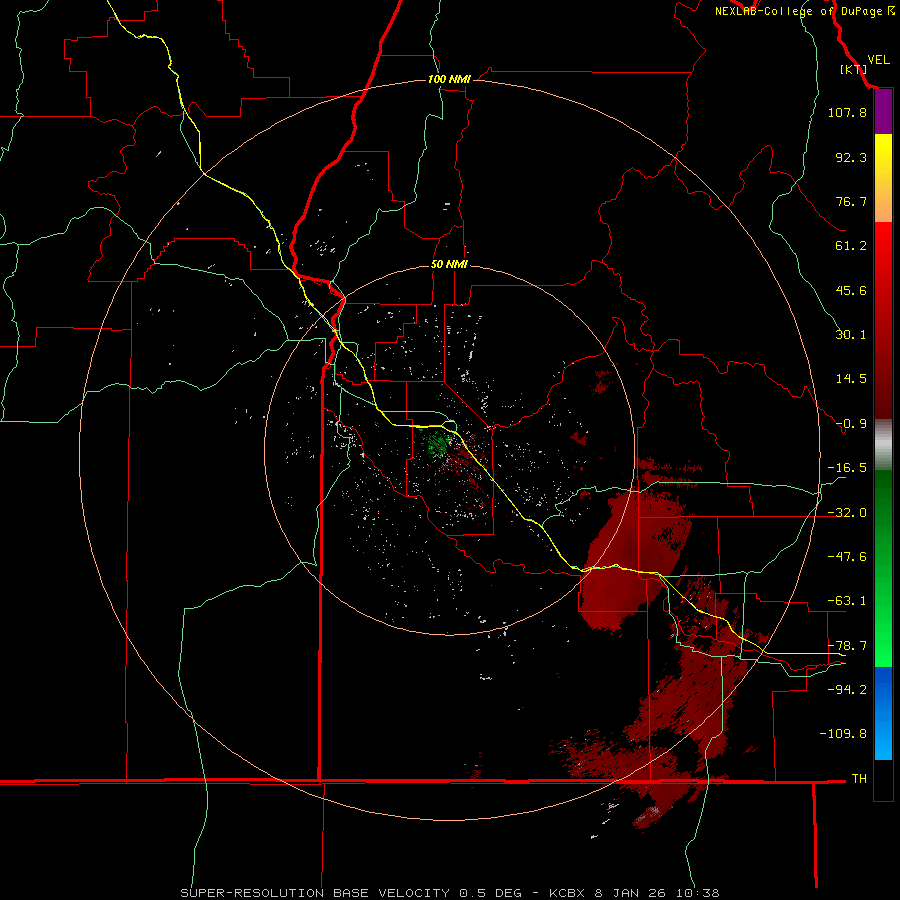Select the 45.6 legend value
Image resolution: width=900 pixels, height=900 pixels.
tap(851, 290)
